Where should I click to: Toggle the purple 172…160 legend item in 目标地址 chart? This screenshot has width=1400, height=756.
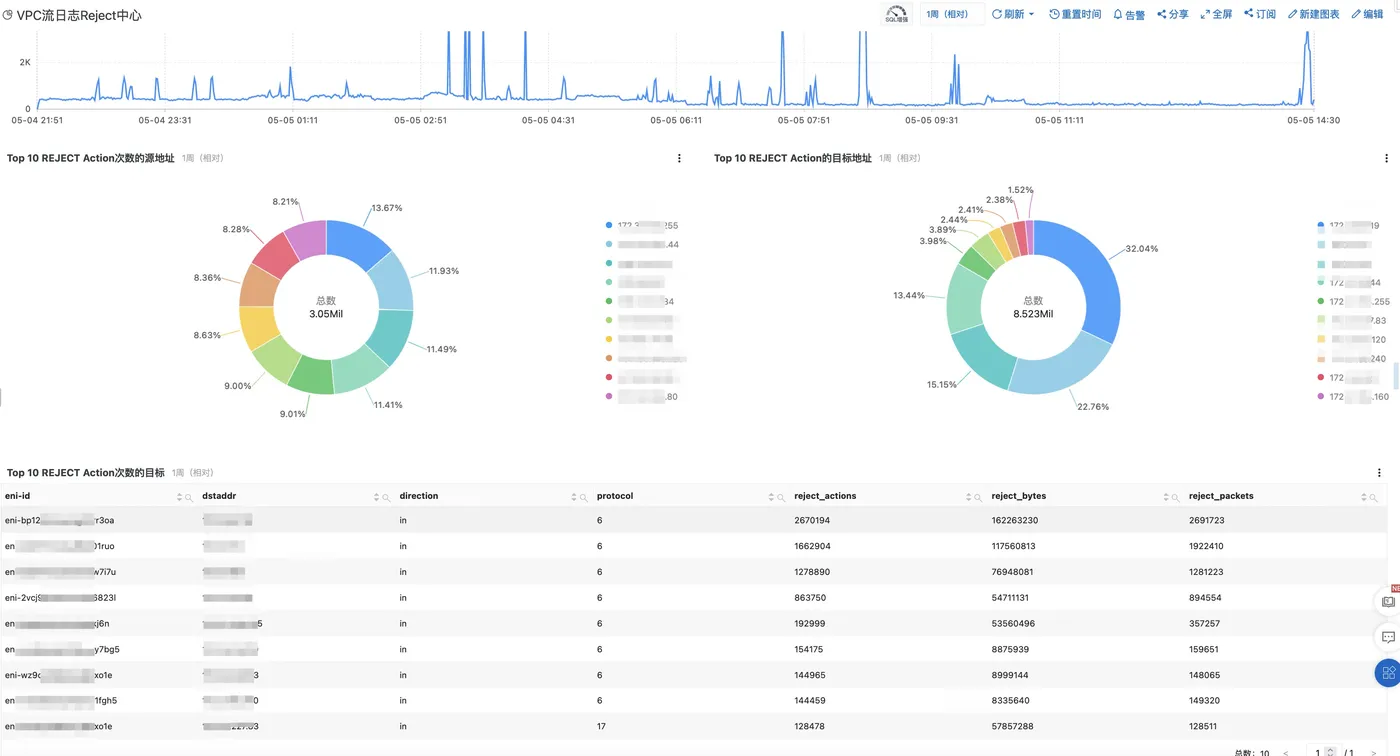[1352, 397]
